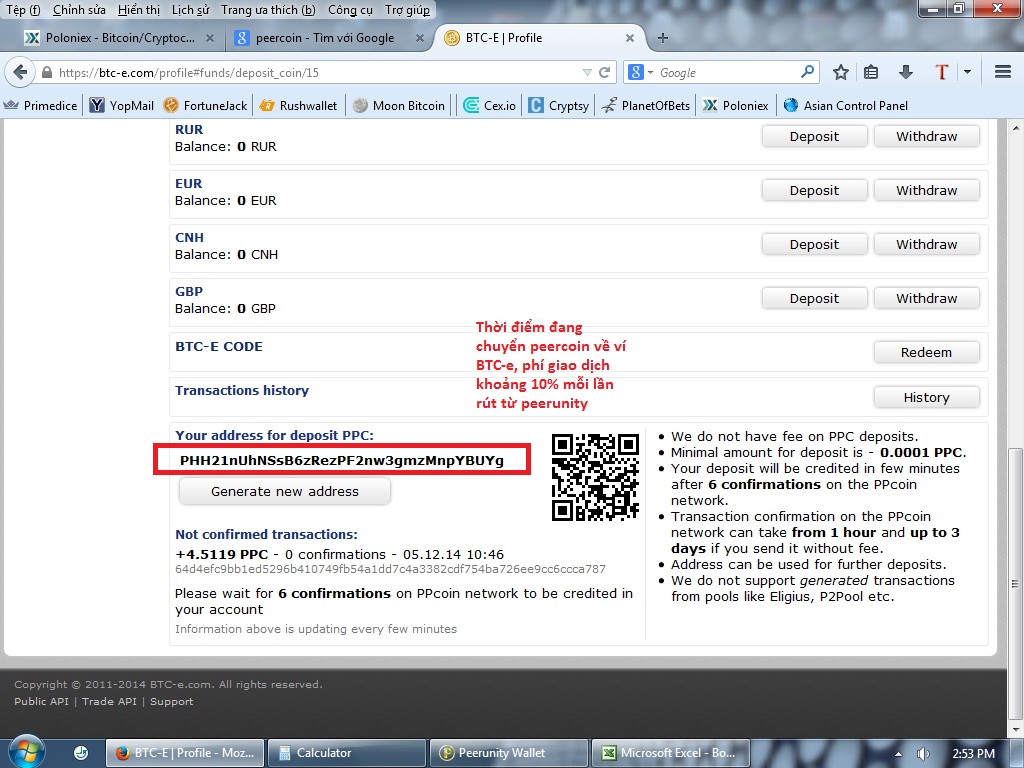This screenshot has height=768, width=1024.
Task: Click Deposit for CNH
Action: pyautogui.click(x=814, y=244)
